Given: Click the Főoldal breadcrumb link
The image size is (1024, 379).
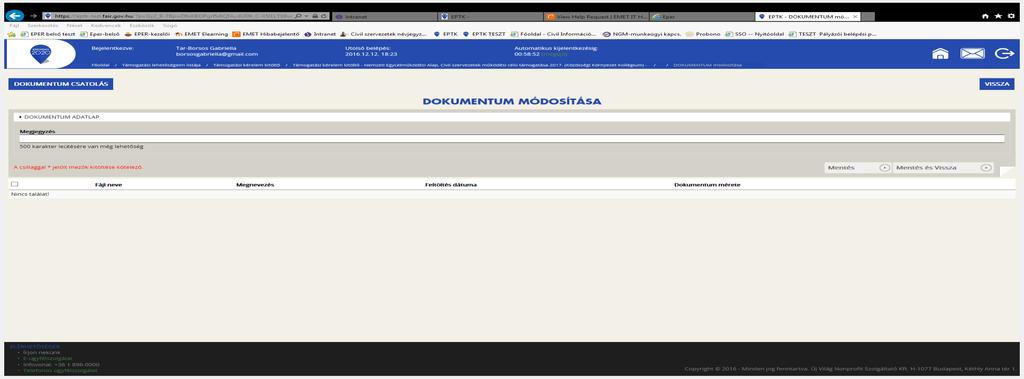Looking at the screenshot, I should click(x=100, y=65).
